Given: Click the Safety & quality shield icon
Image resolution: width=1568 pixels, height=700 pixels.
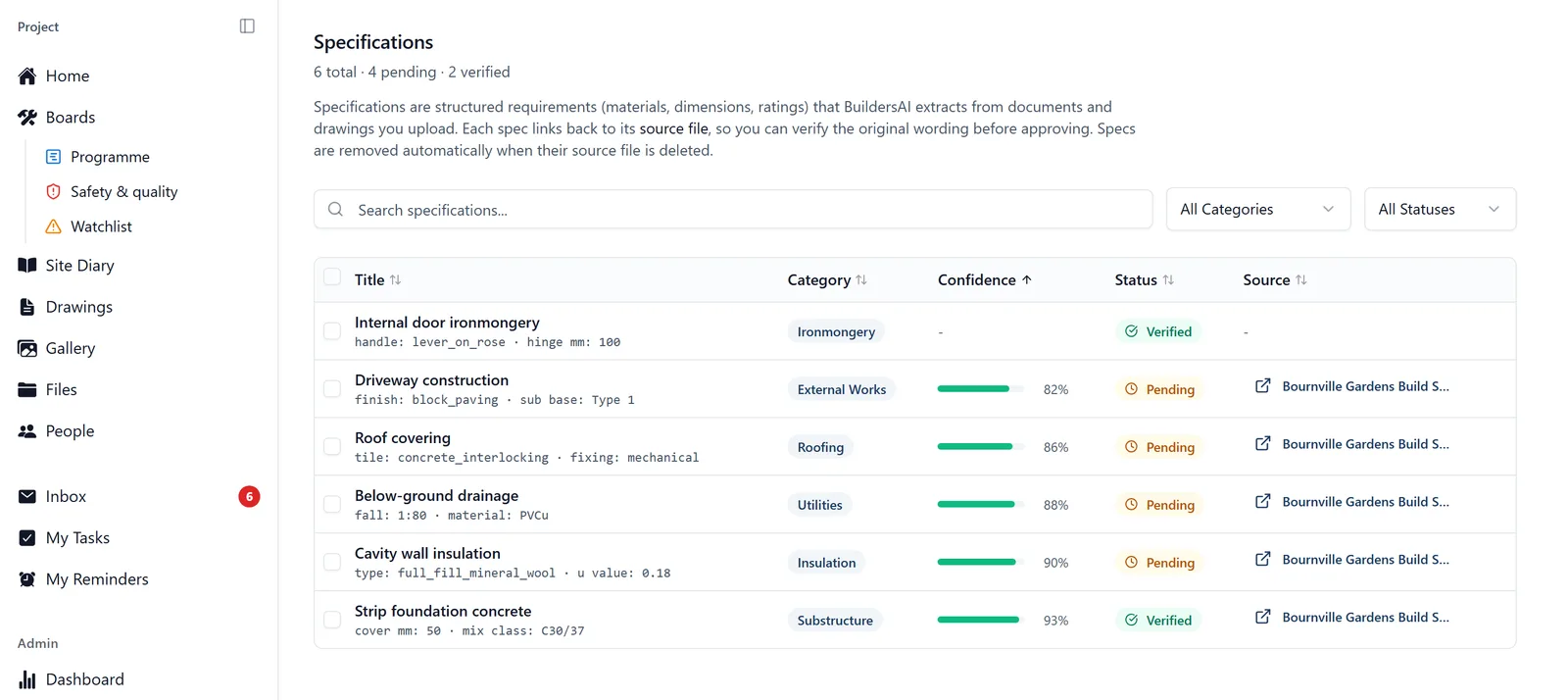Looking at the screenshot, I should click(x=54, y=191).
